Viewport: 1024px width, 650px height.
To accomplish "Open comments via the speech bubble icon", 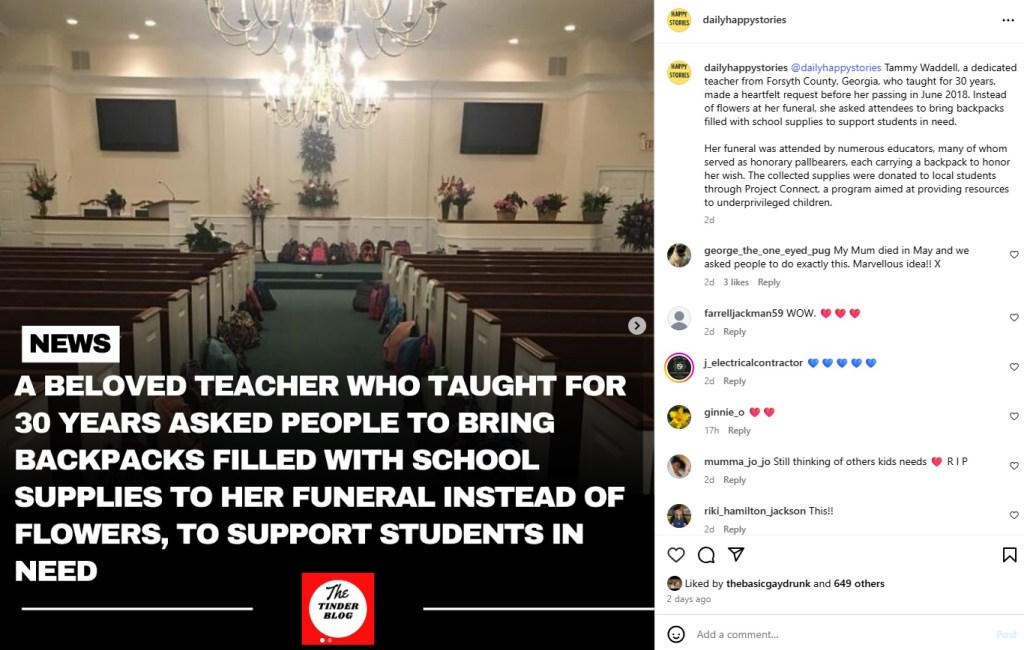I will coord(706,555).
